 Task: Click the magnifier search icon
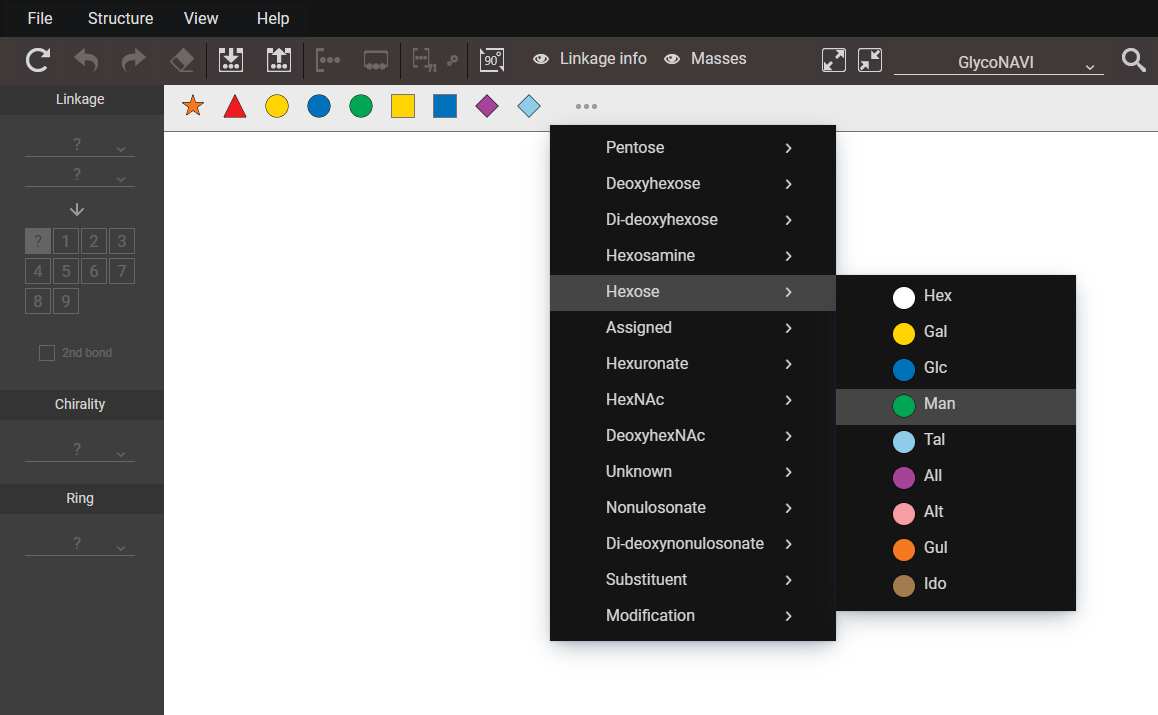pos(1133,60)
